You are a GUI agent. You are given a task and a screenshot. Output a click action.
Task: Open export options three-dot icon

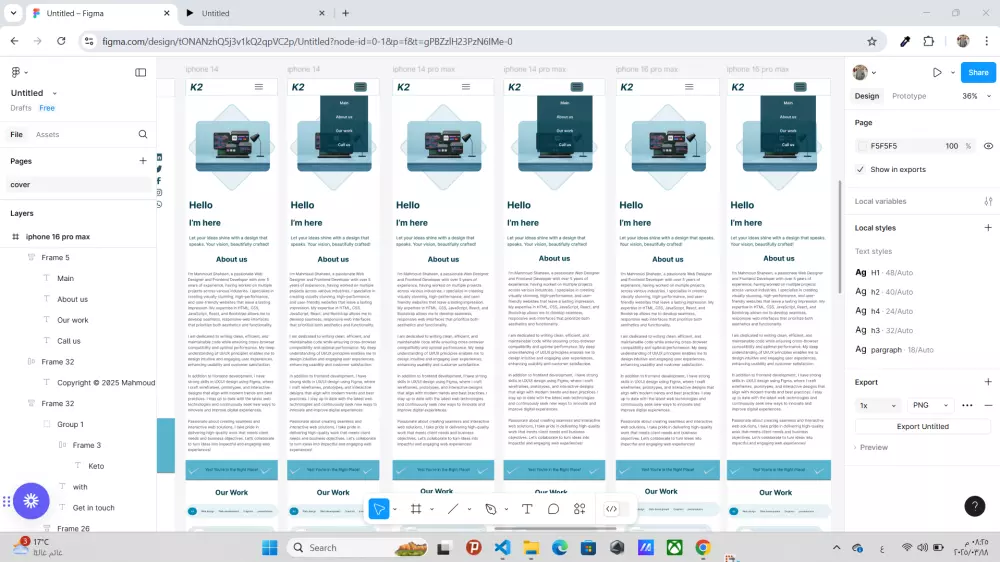pyautogui.click(x=967, y=405)
